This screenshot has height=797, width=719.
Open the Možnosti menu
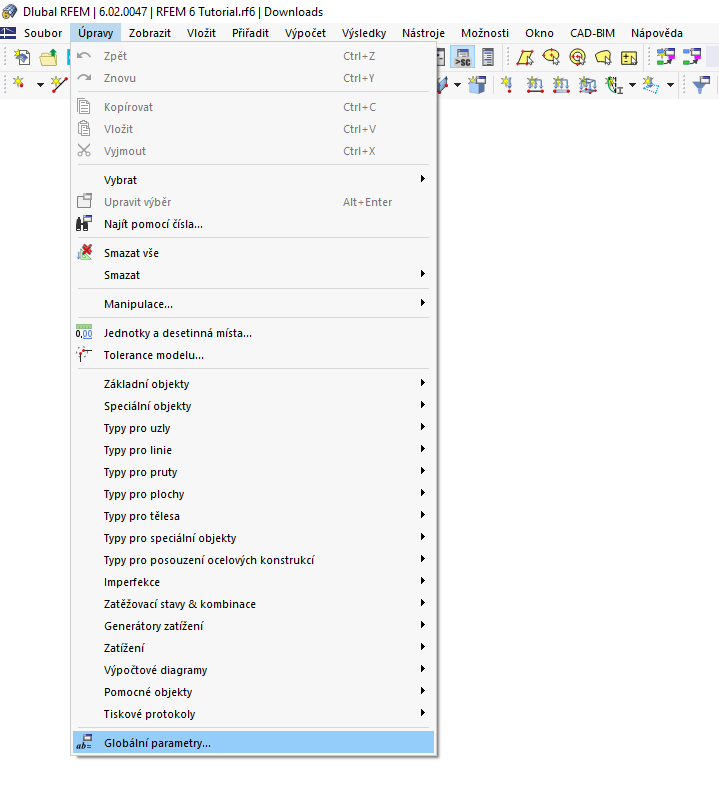click(x=485, y=33)
